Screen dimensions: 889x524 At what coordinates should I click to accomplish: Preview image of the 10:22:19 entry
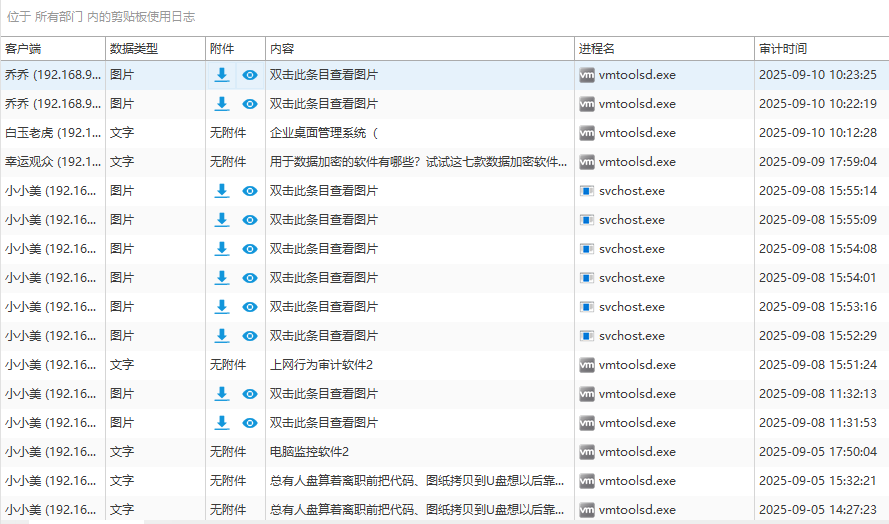click(250, 104)
